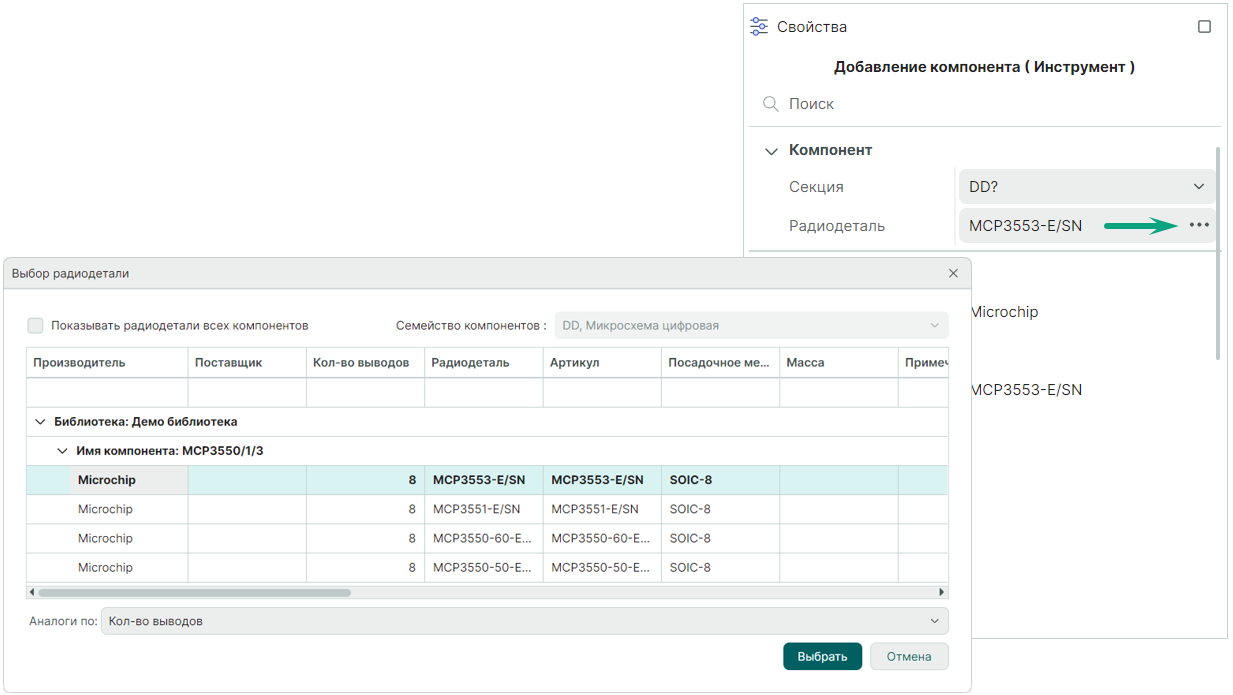The height and width of the screenshot is (695, 1233).
Task: Collapse Имя компонента: MCP3550/1/3 group
Action: [62, 451]
